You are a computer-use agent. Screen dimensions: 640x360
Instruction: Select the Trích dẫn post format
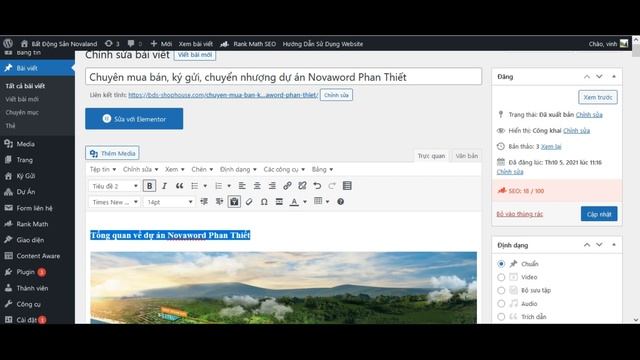pos(501,317)
